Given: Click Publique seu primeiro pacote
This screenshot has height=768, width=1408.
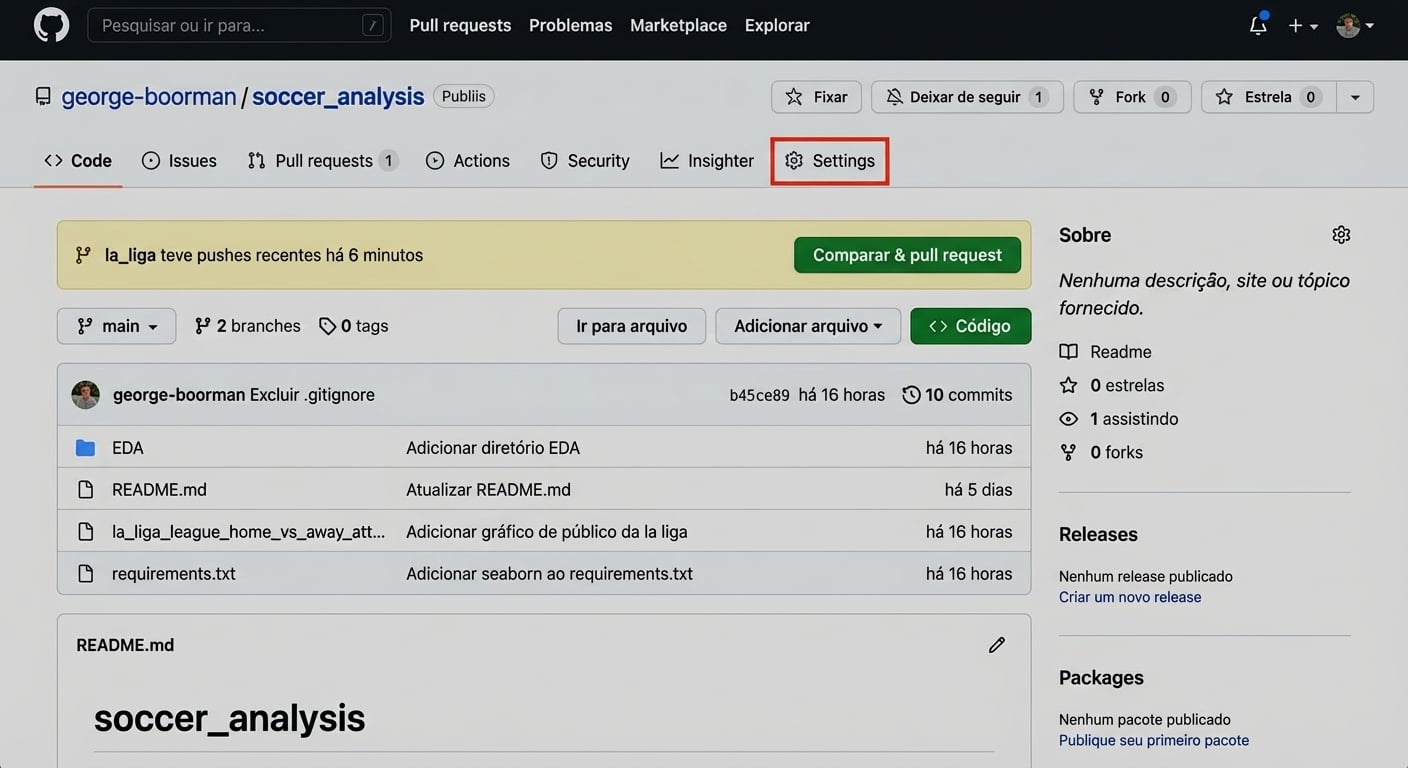Looking at the screenshot, I should tap(1154, 740).
